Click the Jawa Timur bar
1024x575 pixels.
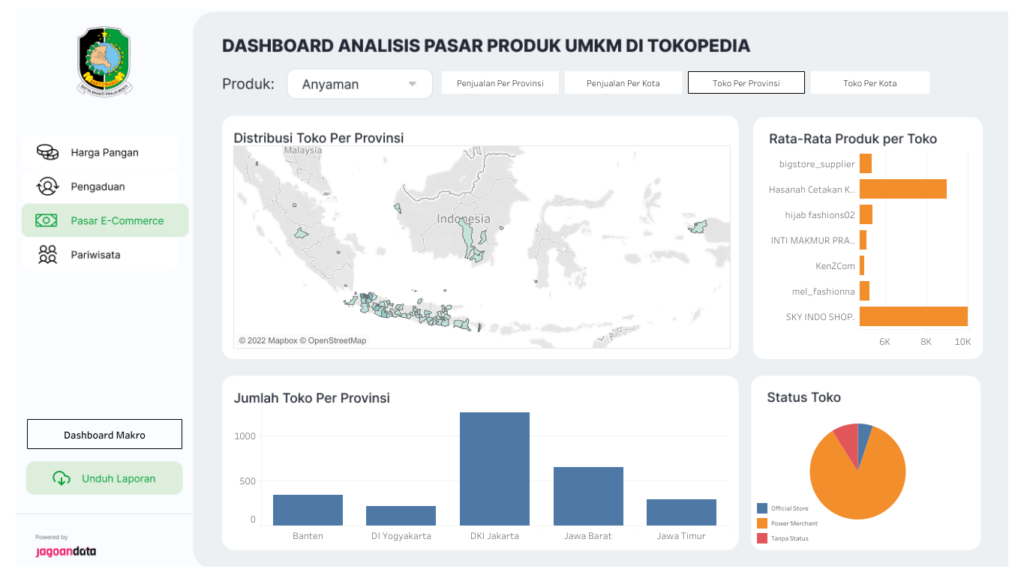(681, 512)
